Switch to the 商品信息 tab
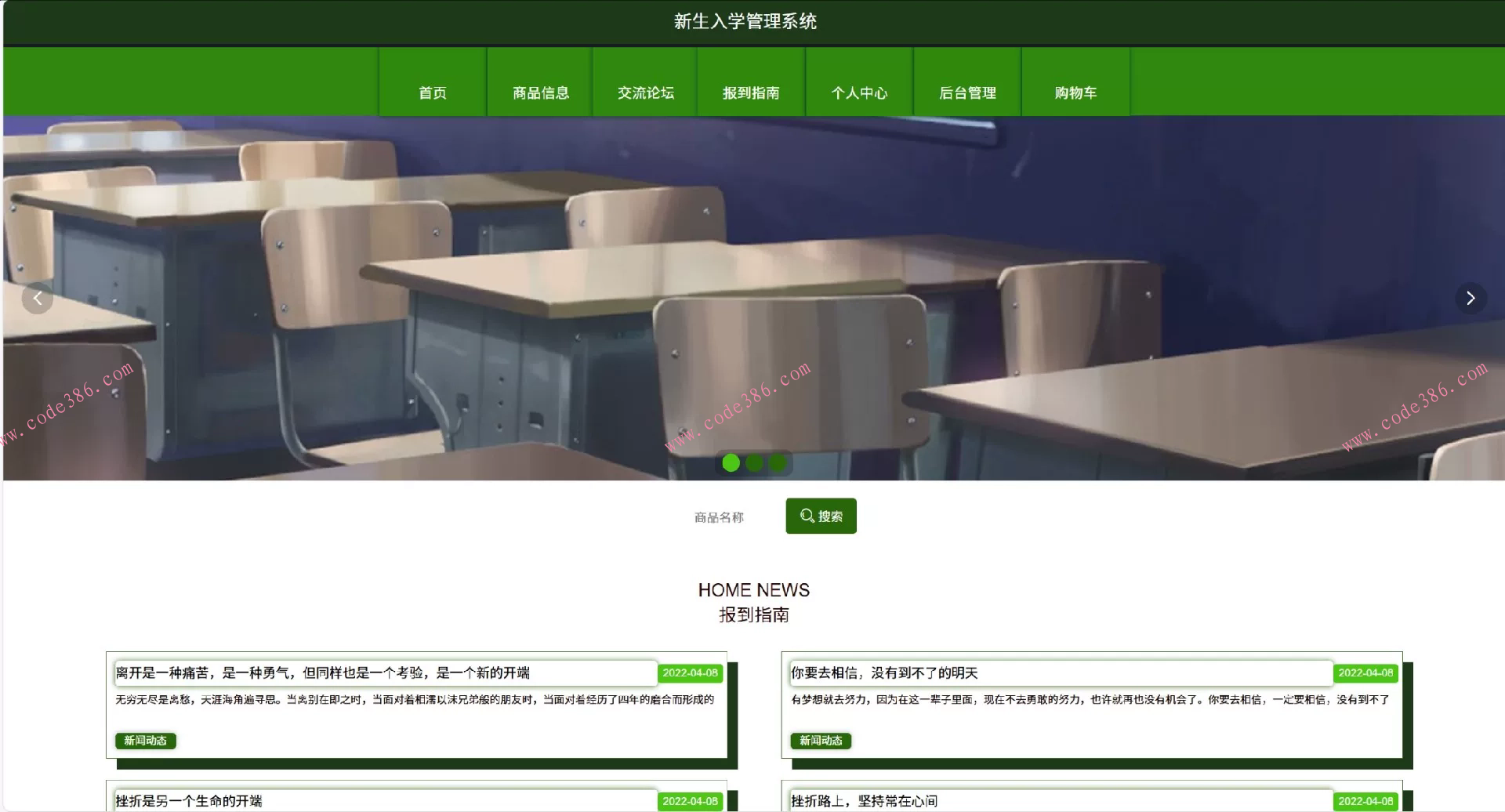This screenshot has width=1505, height=812. click(540, 92)
